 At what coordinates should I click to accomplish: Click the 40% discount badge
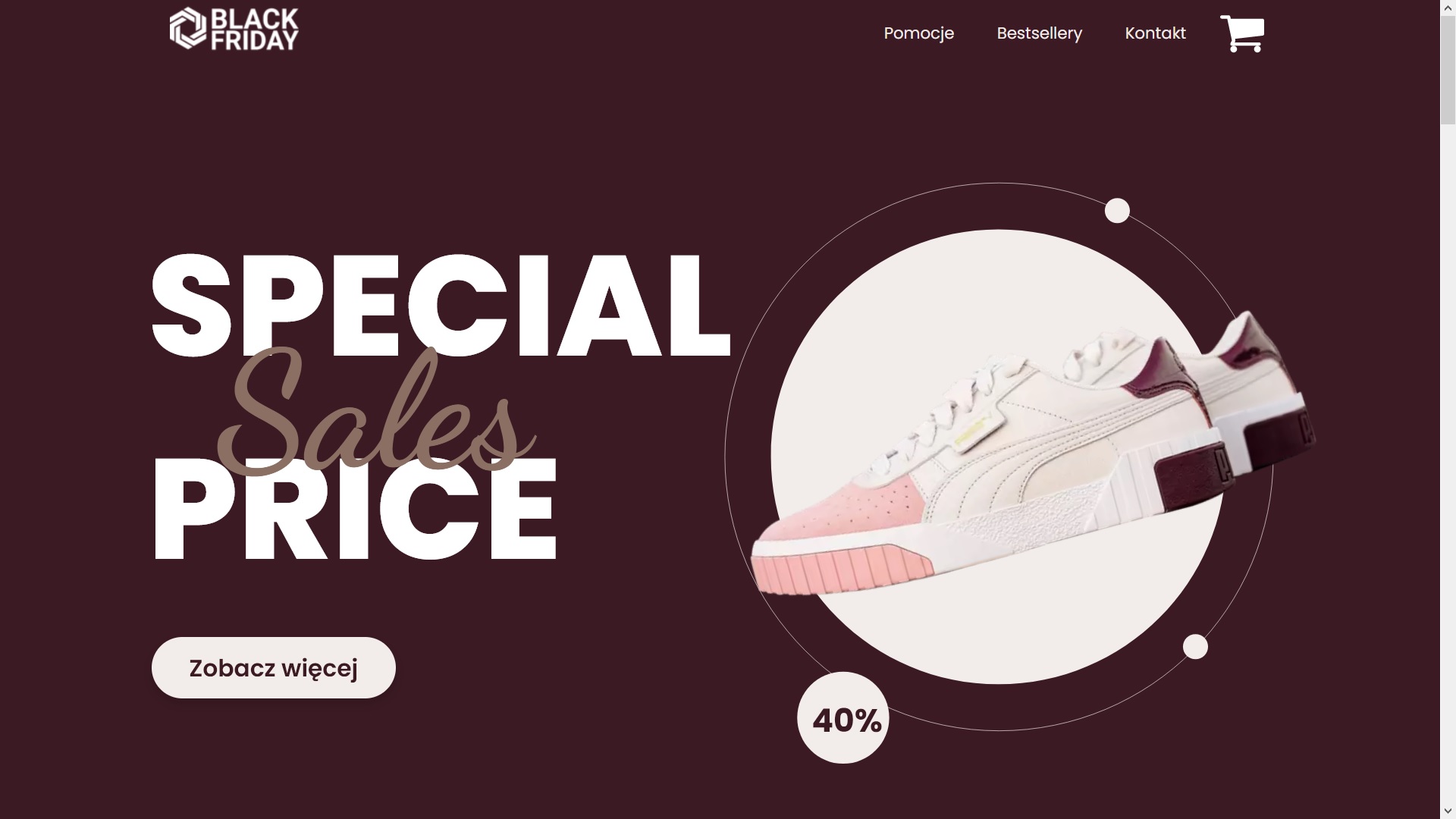tap(843, 717)
